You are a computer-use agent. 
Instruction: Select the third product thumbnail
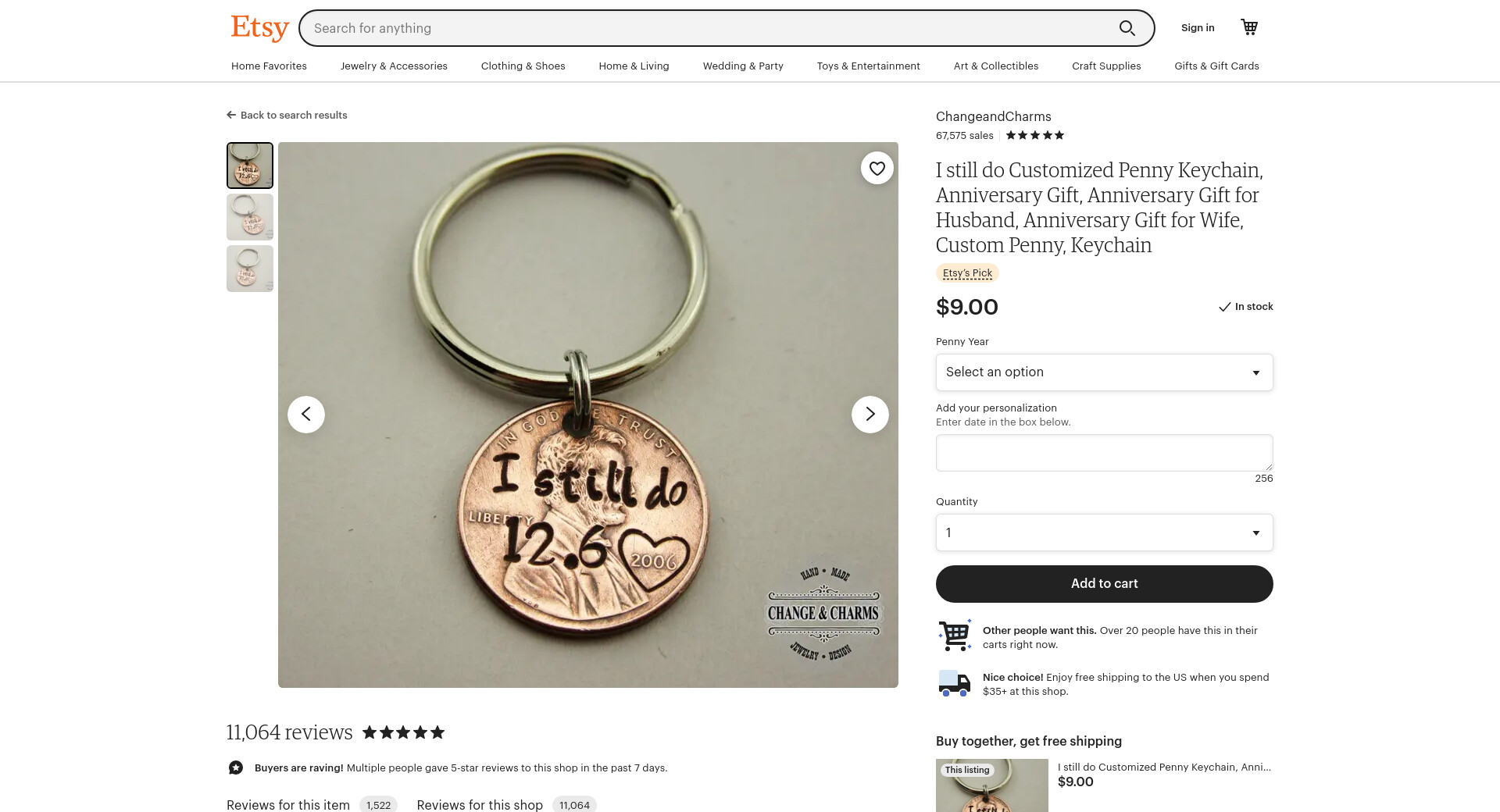tap(250, 269)
